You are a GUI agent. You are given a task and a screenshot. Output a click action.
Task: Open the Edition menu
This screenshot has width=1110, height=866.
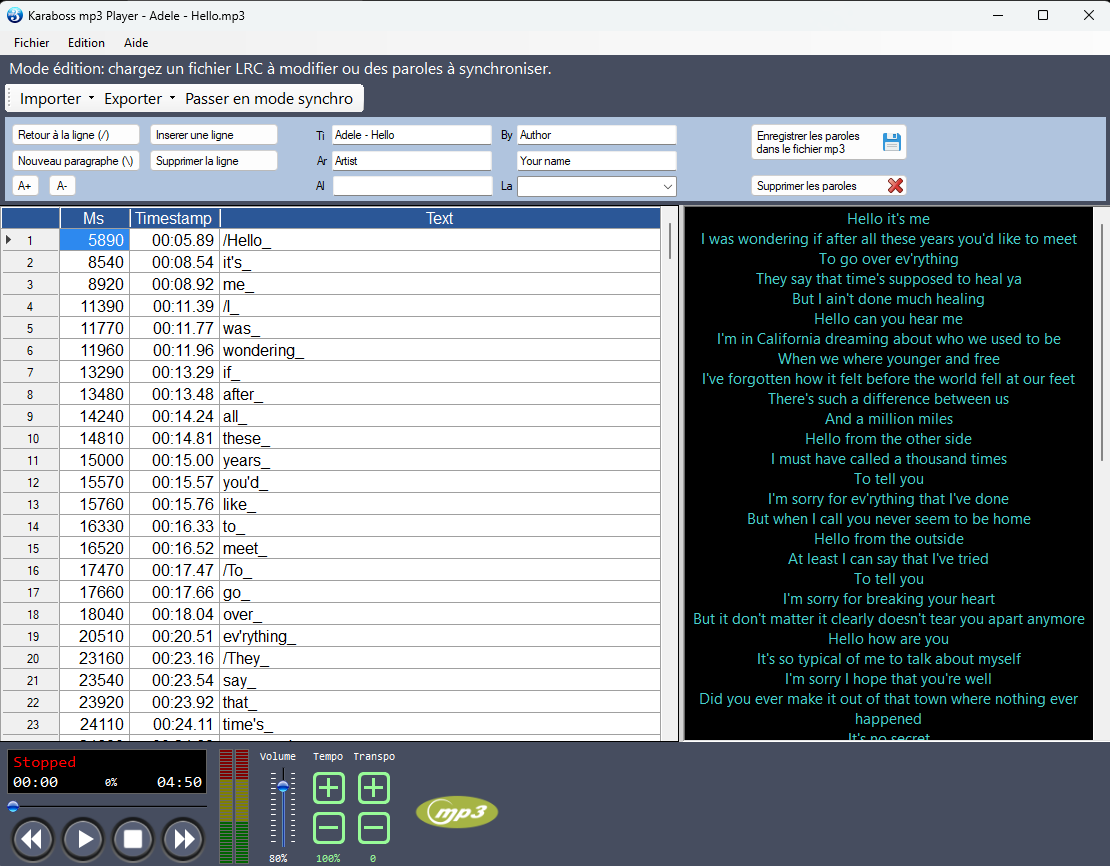pyautogui.click(x=86, y=43)
